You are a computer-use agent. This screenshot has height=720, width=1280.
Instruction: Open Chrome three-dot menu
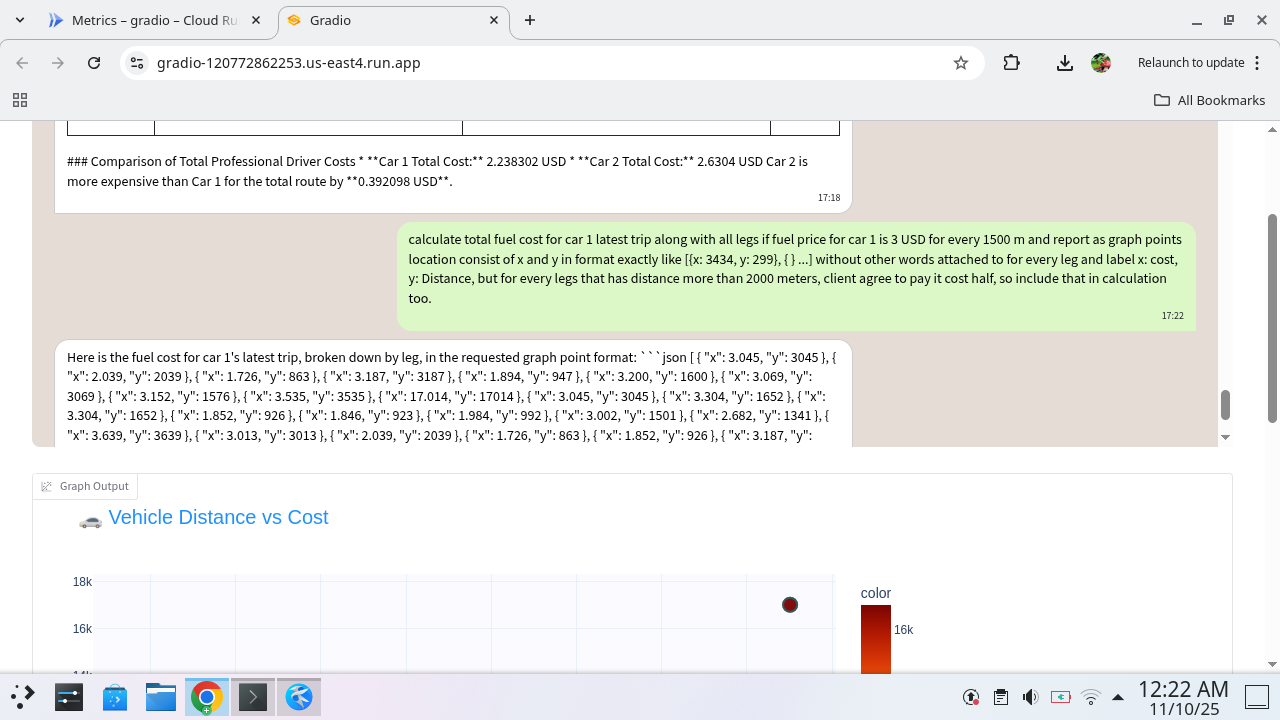(x=1255, y=63)
